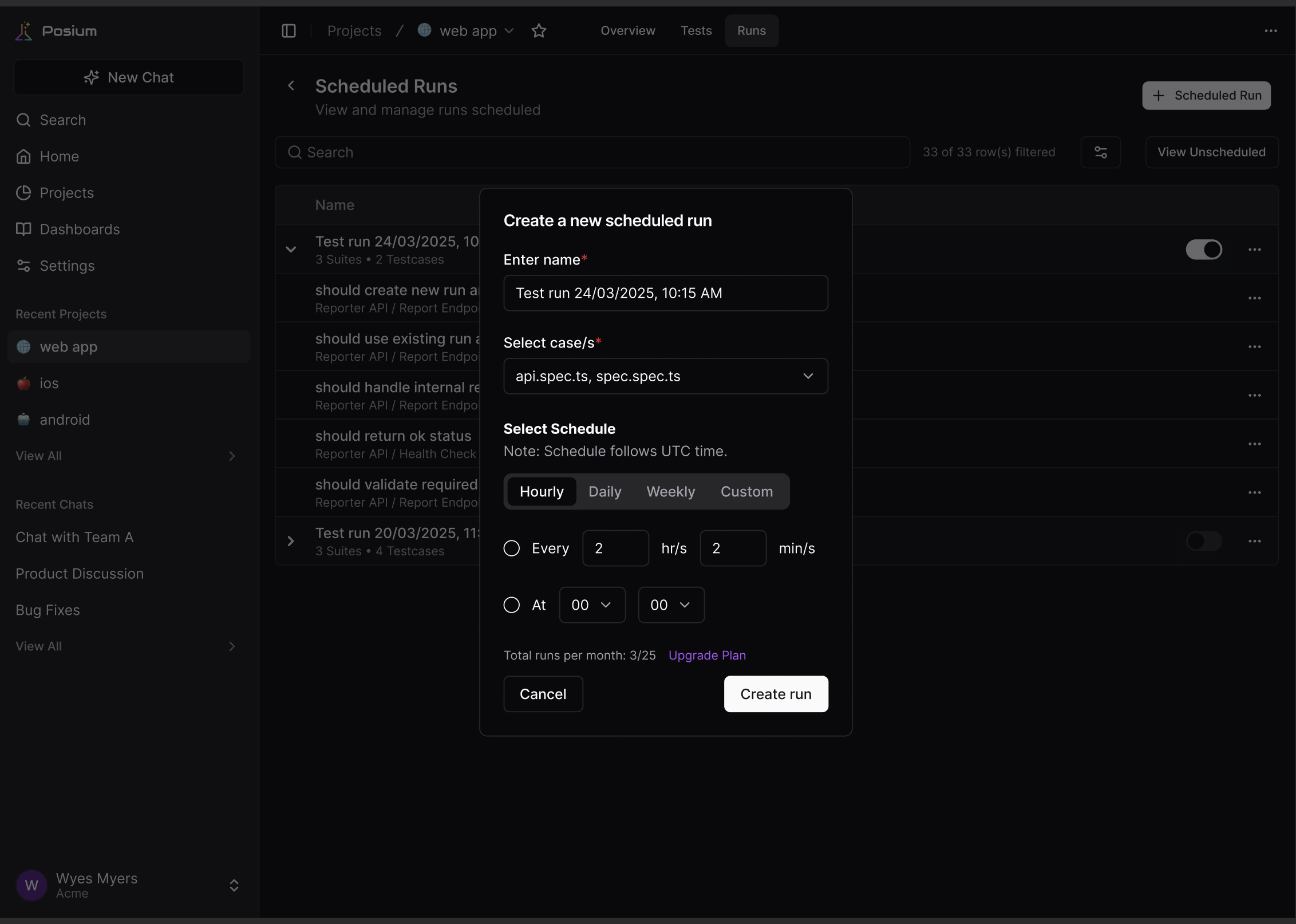
Task: Toggle the sidebar panel icon
Action: coord(289,31)
